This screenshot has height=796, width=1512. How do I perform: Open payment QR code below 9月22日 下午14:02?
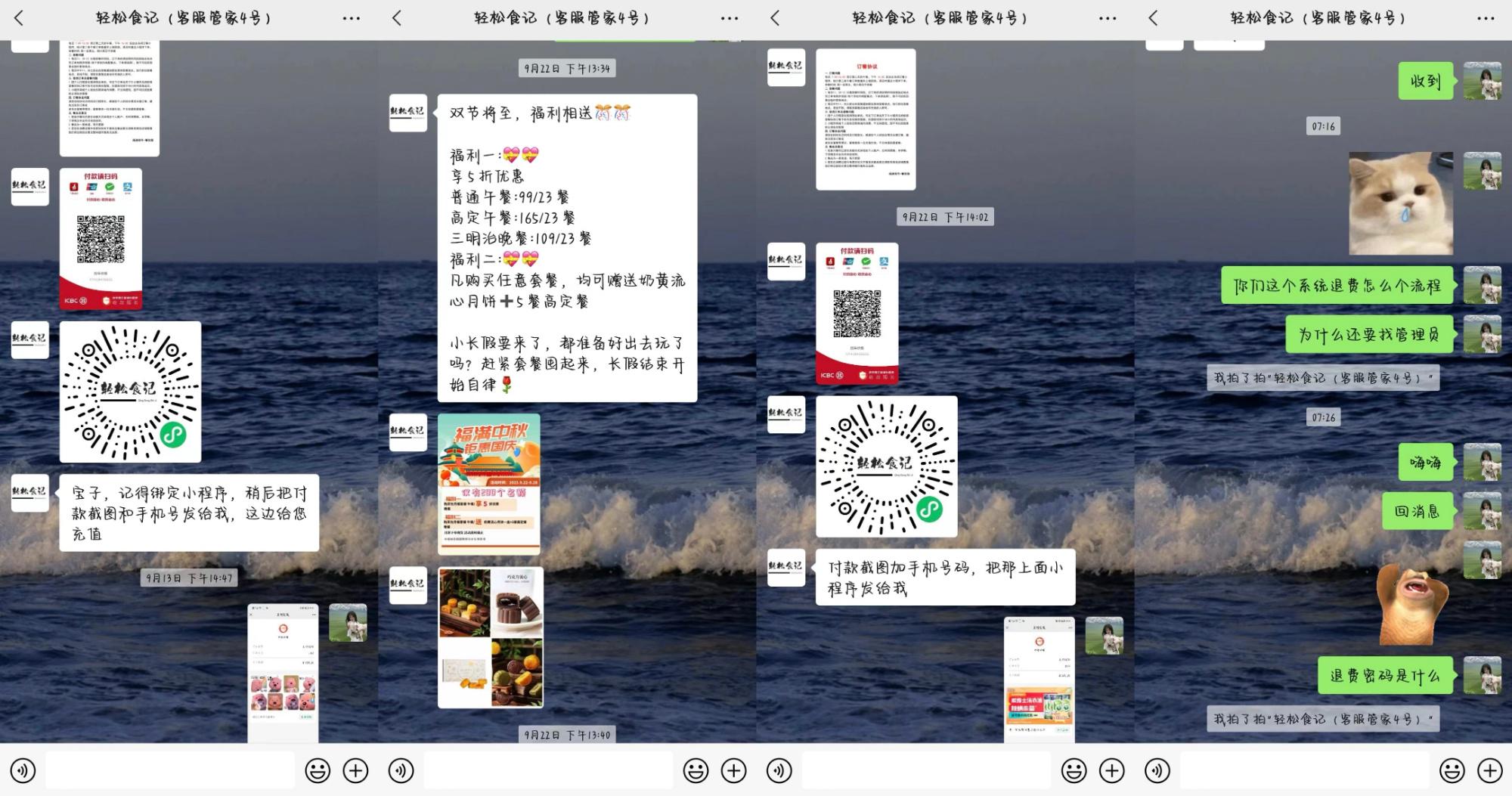click(x=857, y=313)
